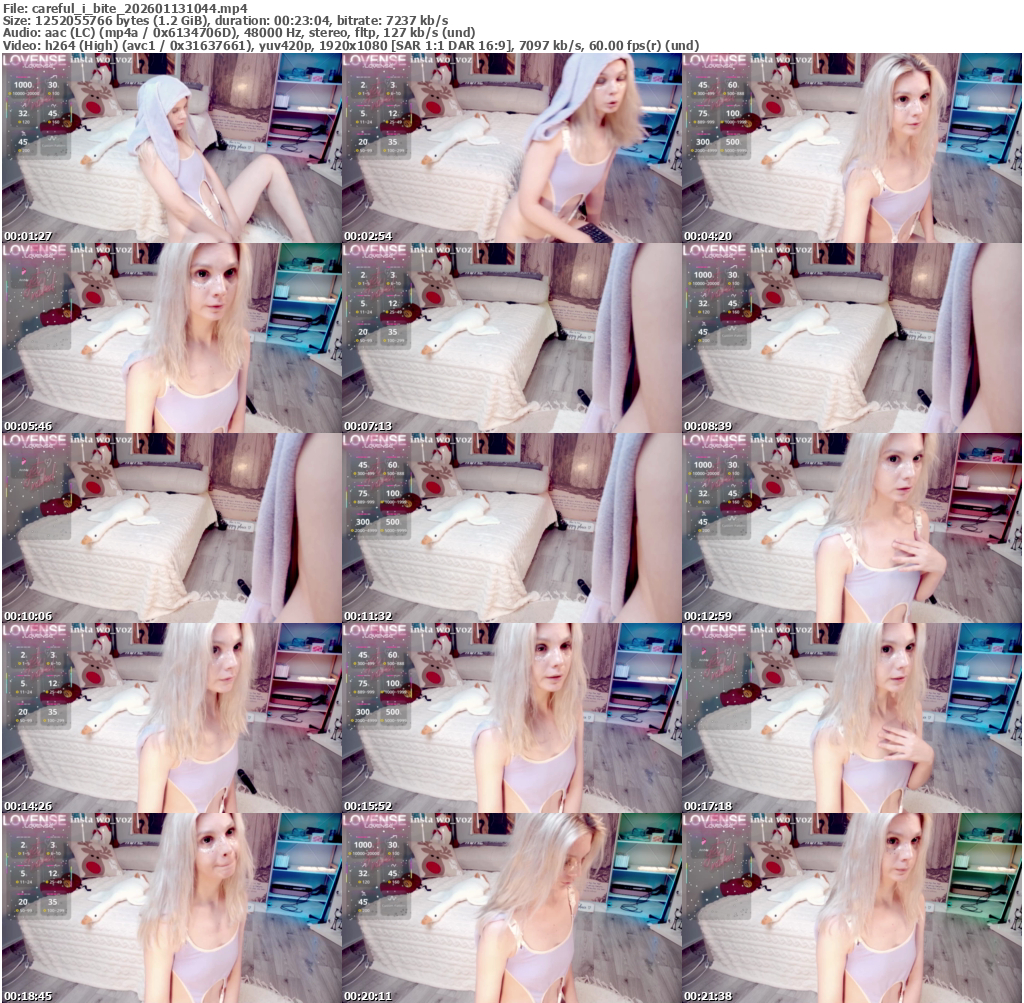Click the 'Audio: aac (LC)' header line

tap(239, 33)
